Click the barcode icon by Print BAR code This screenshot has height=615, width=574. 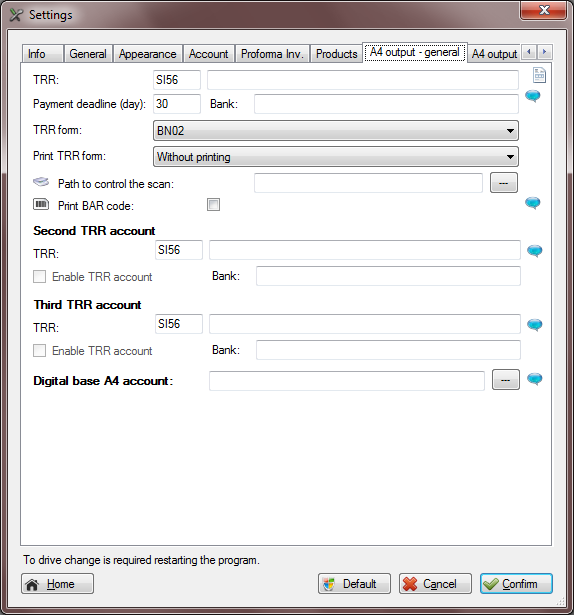(41, 204)
